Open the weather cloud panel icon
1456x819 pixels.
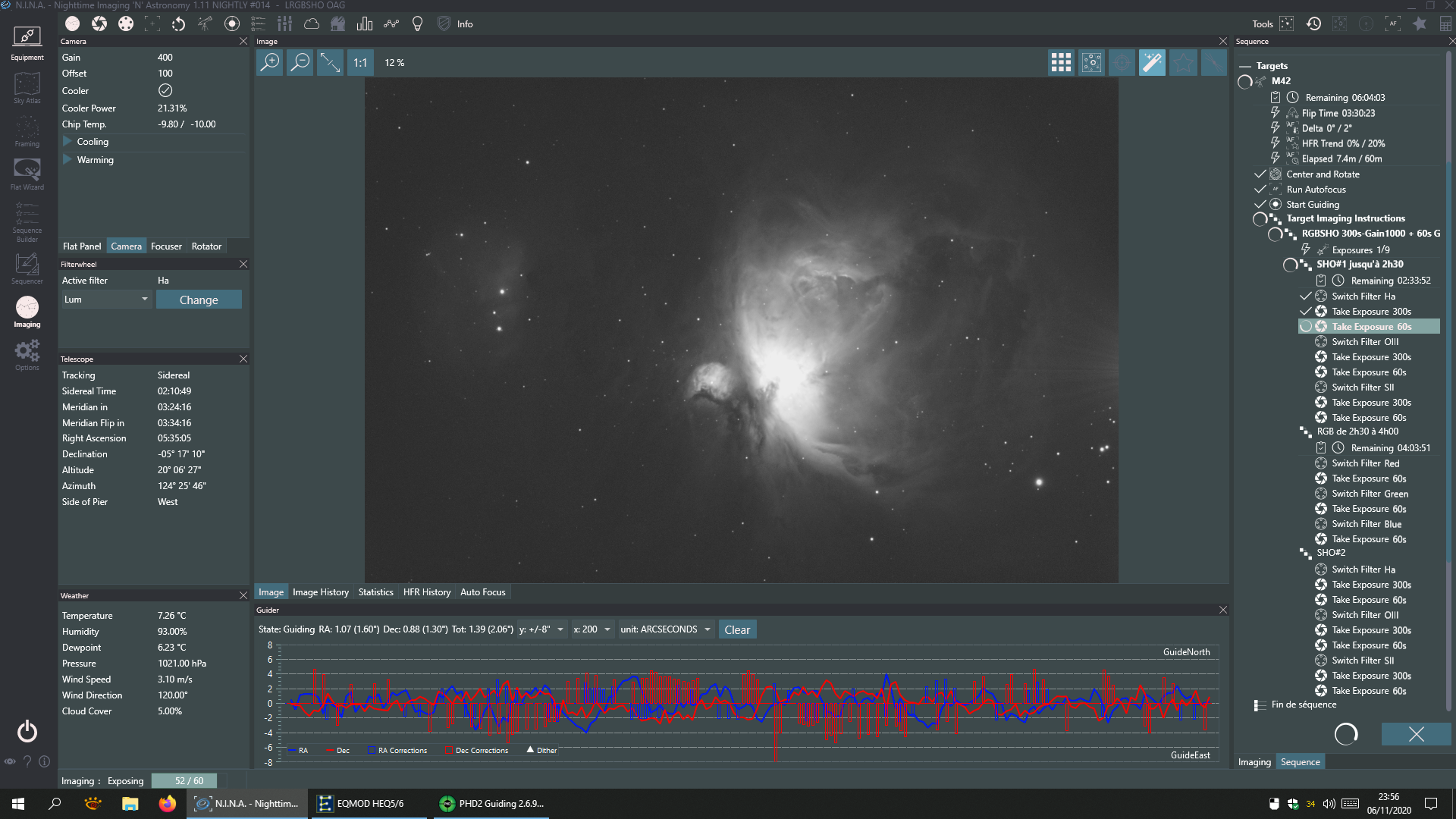click(x=311, y=24)
